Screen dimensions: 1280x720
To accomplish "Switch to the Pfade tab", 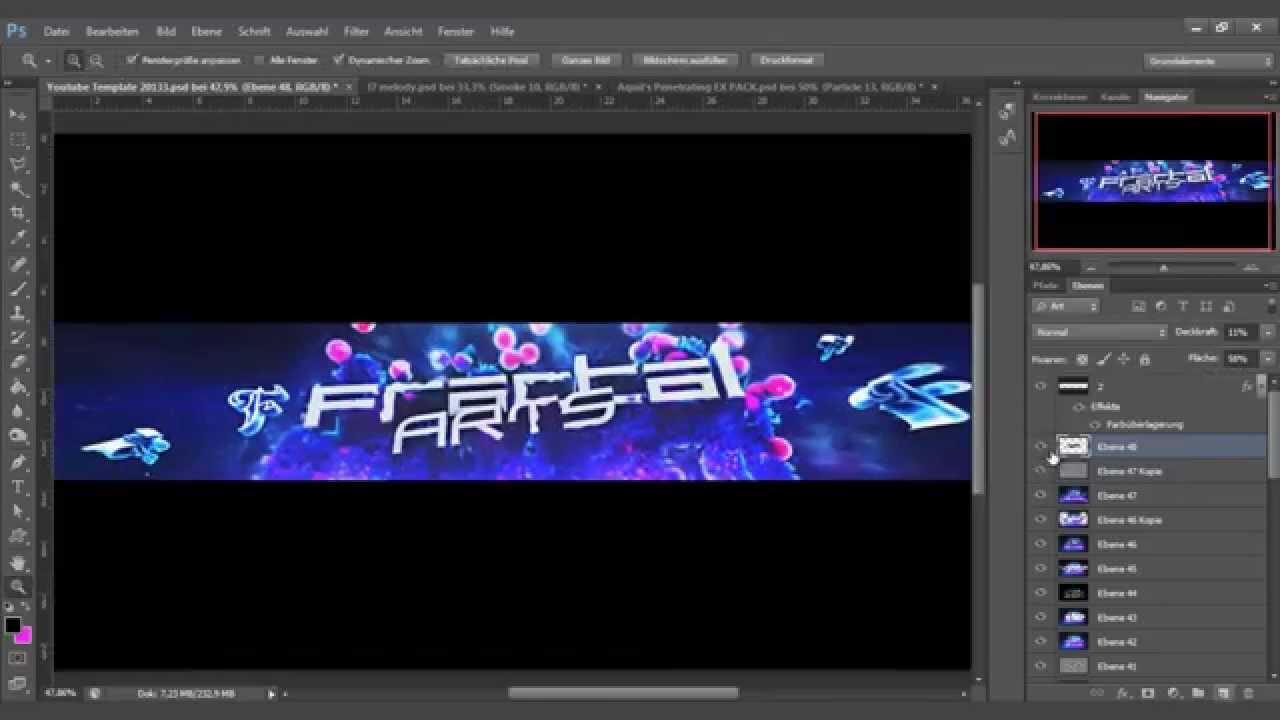I will pyautogui.click(x=1045, y=286).
